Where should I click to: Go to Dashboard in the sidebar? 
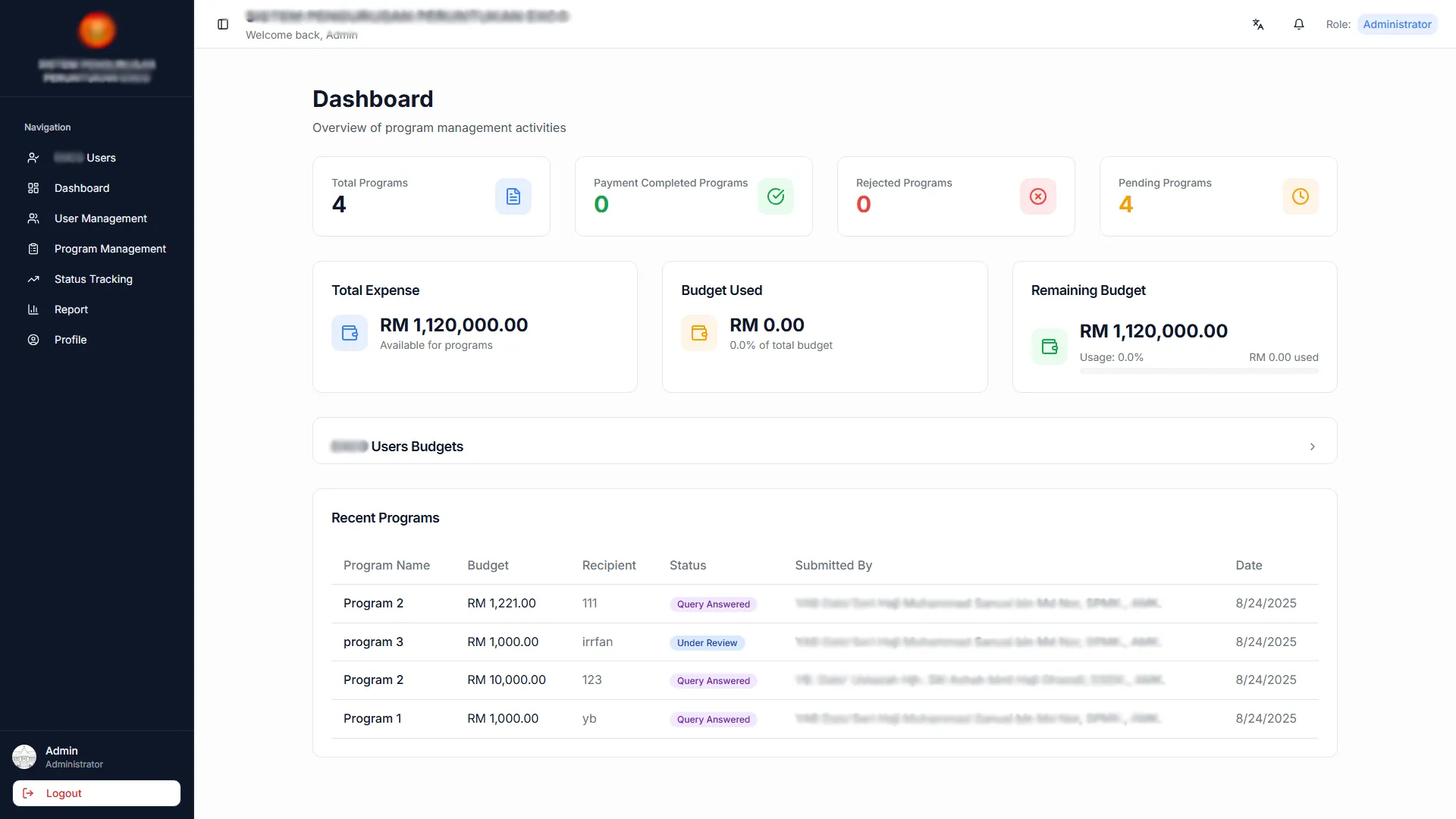tap(97, 188)
